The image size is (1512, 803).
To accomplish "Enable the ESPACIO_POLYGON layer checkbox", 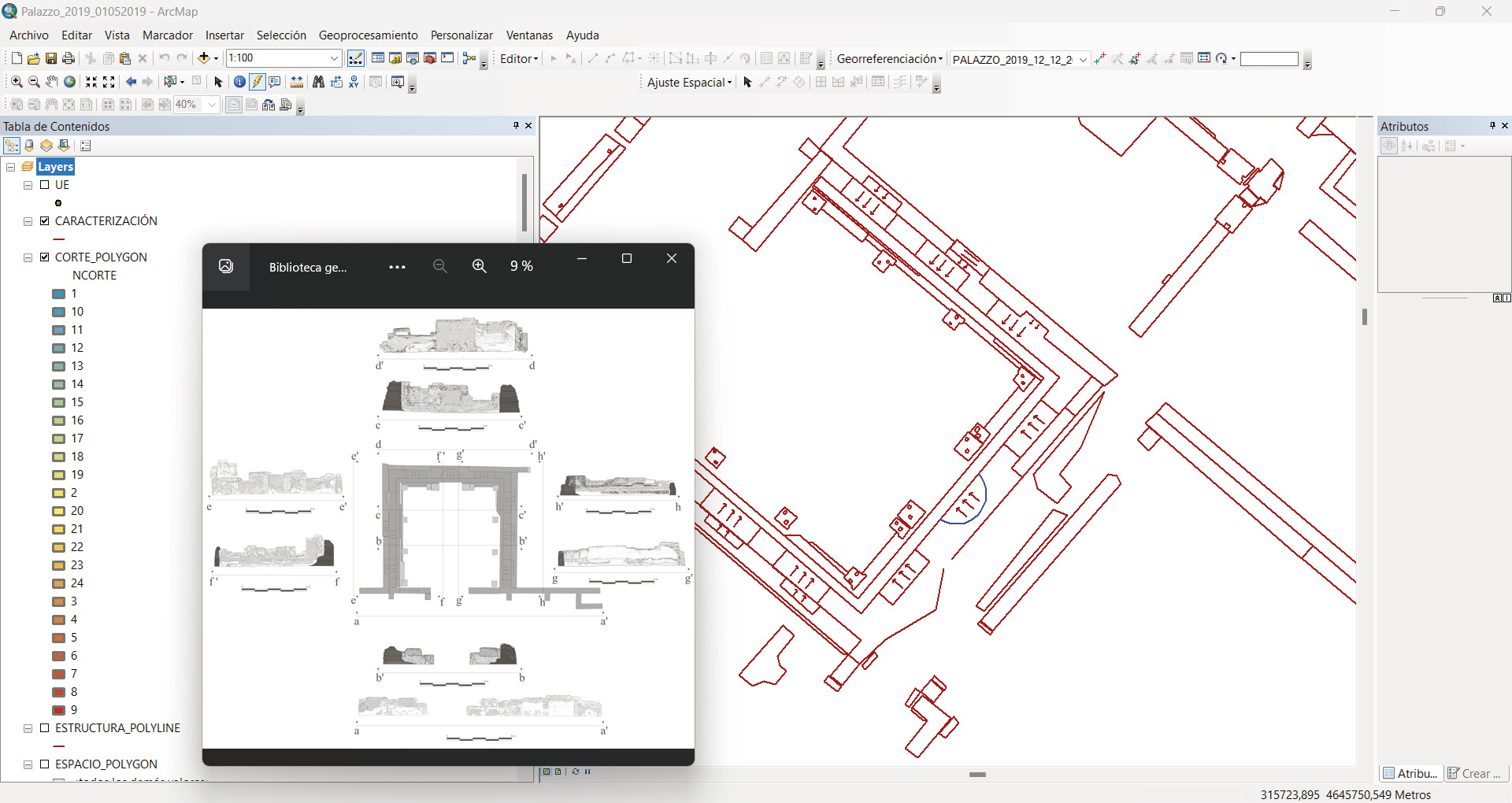I will (45, 764).
